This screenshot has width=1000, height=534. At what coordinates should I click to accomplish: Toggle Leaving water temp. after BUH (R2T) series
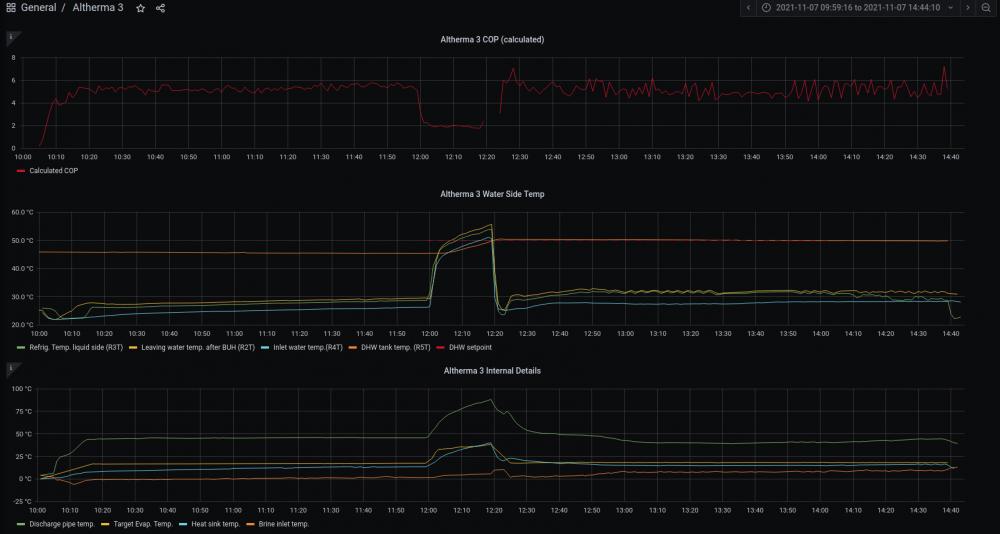point(198,348)
